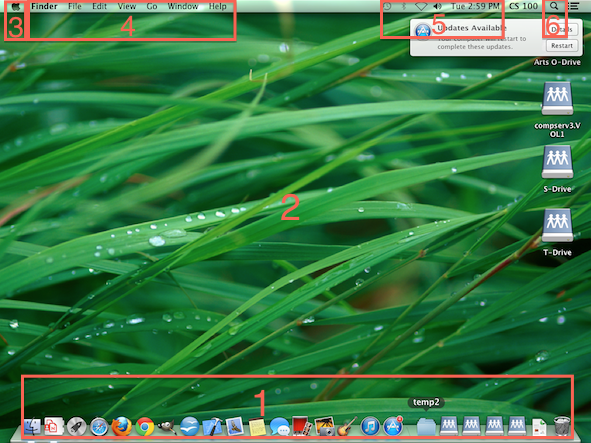Image resolution: width=591 pixels, height=443 pixels.
Task: Show Notification Center list icon
Action: [574, 6]
